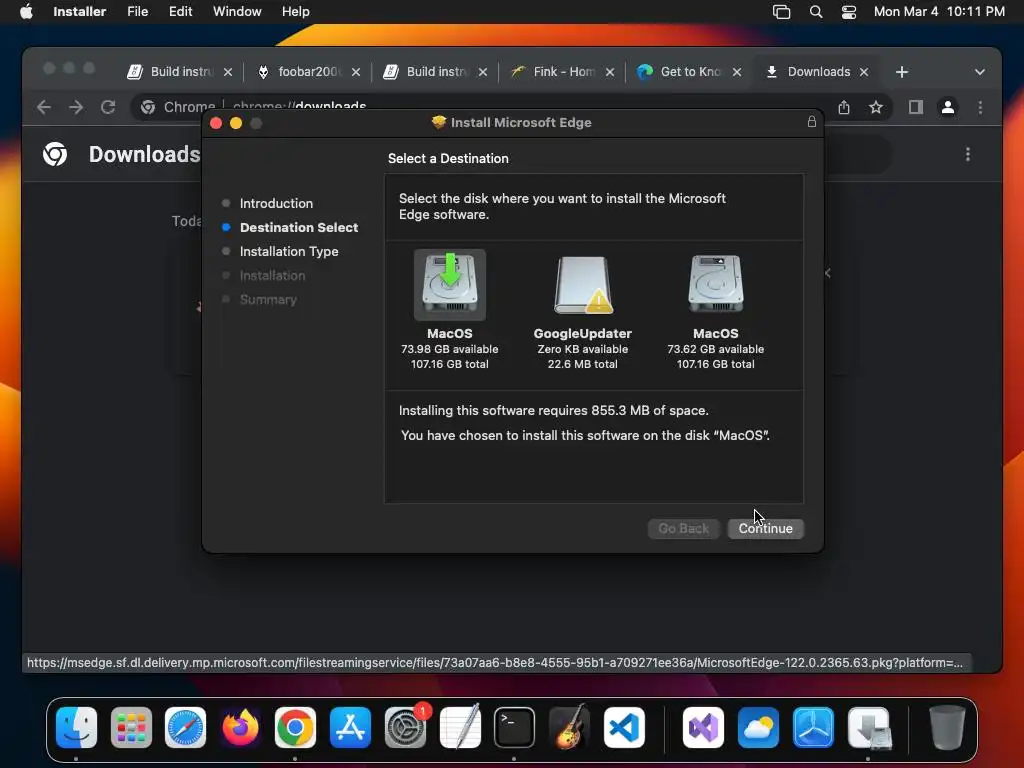Switch to the Get to Know Chrome tab
This screenshot has height=768, width=1024.
[x=689, y=72]
